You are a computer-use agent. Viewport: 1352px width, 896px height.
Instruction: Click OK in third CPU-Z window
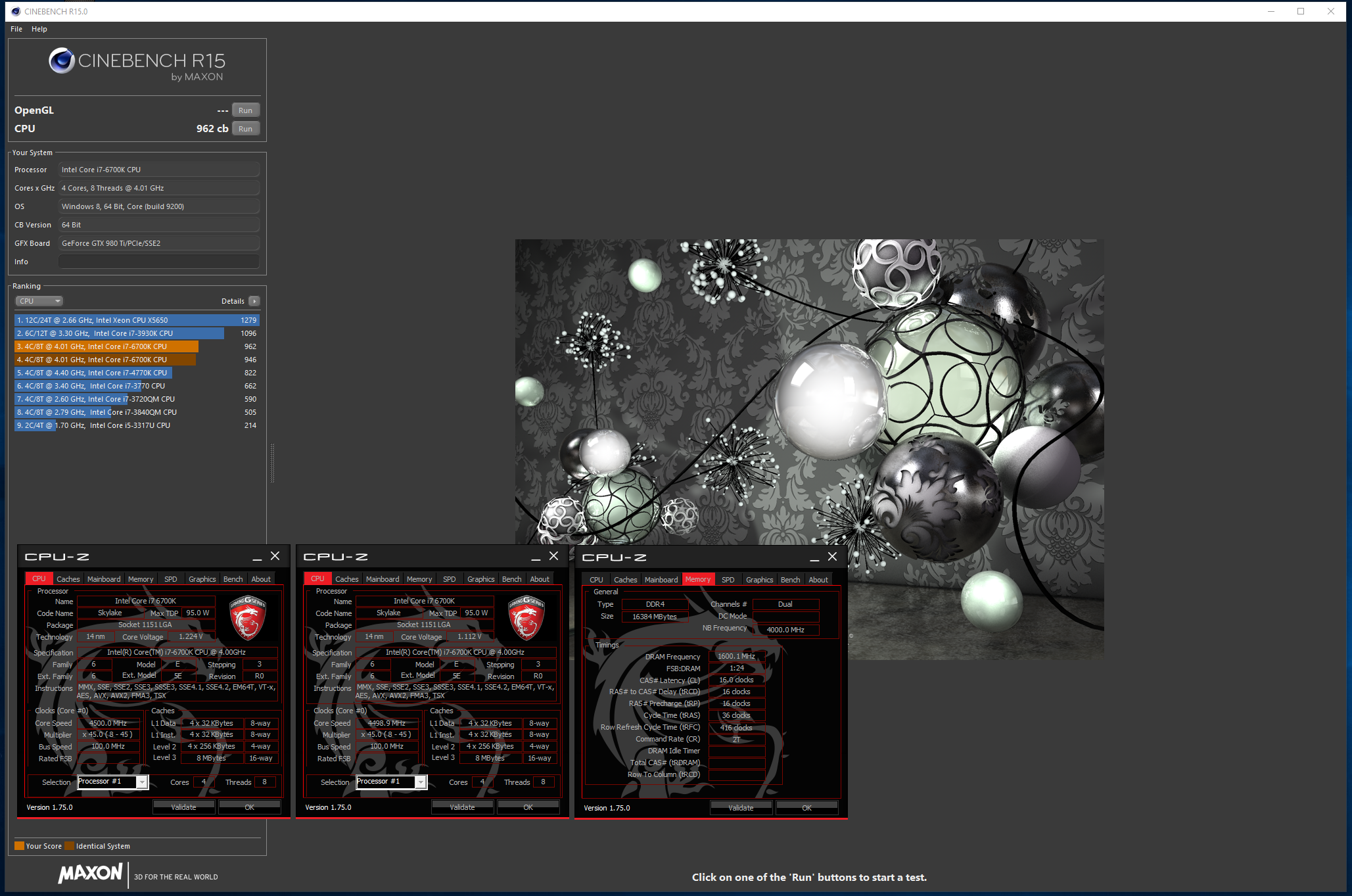click(x=807, y=808)
